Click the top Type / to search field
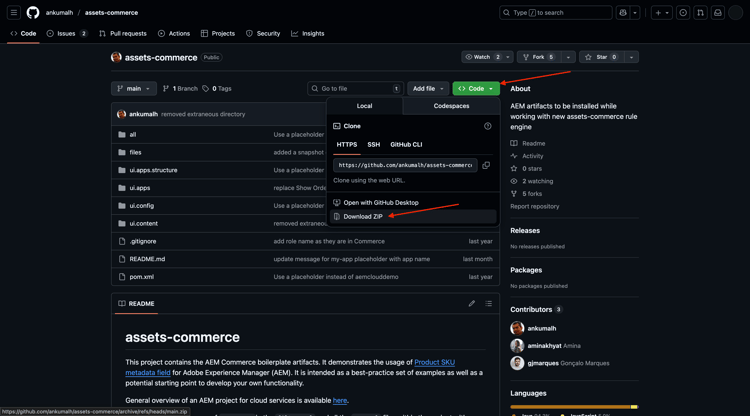The image size is (750, 416). click(x=556, y=12)
